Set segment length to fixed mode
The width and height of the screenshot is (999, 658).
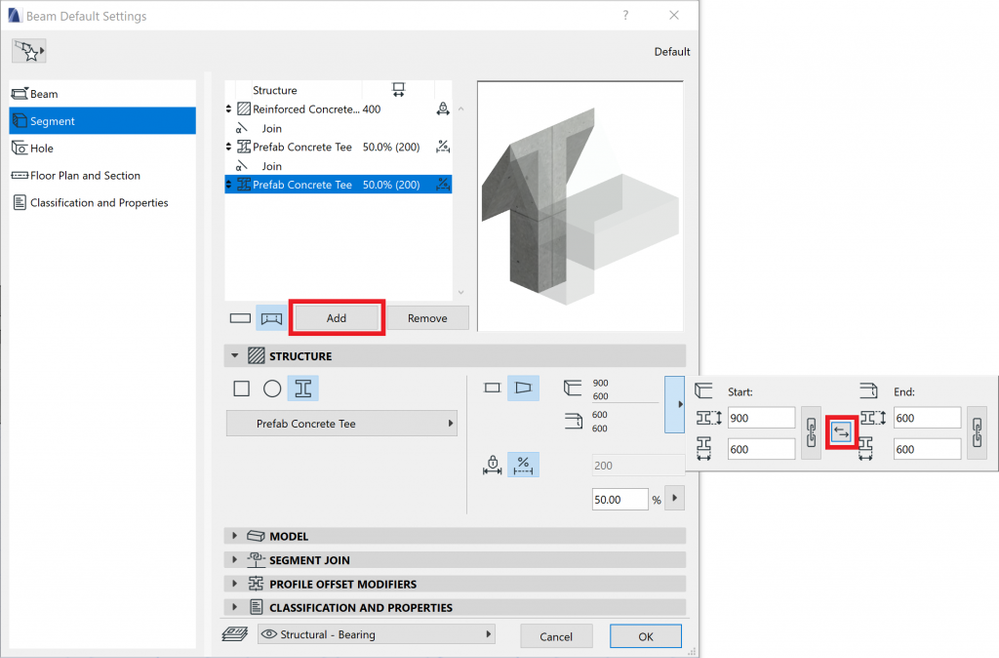click(x=492, y=465)
